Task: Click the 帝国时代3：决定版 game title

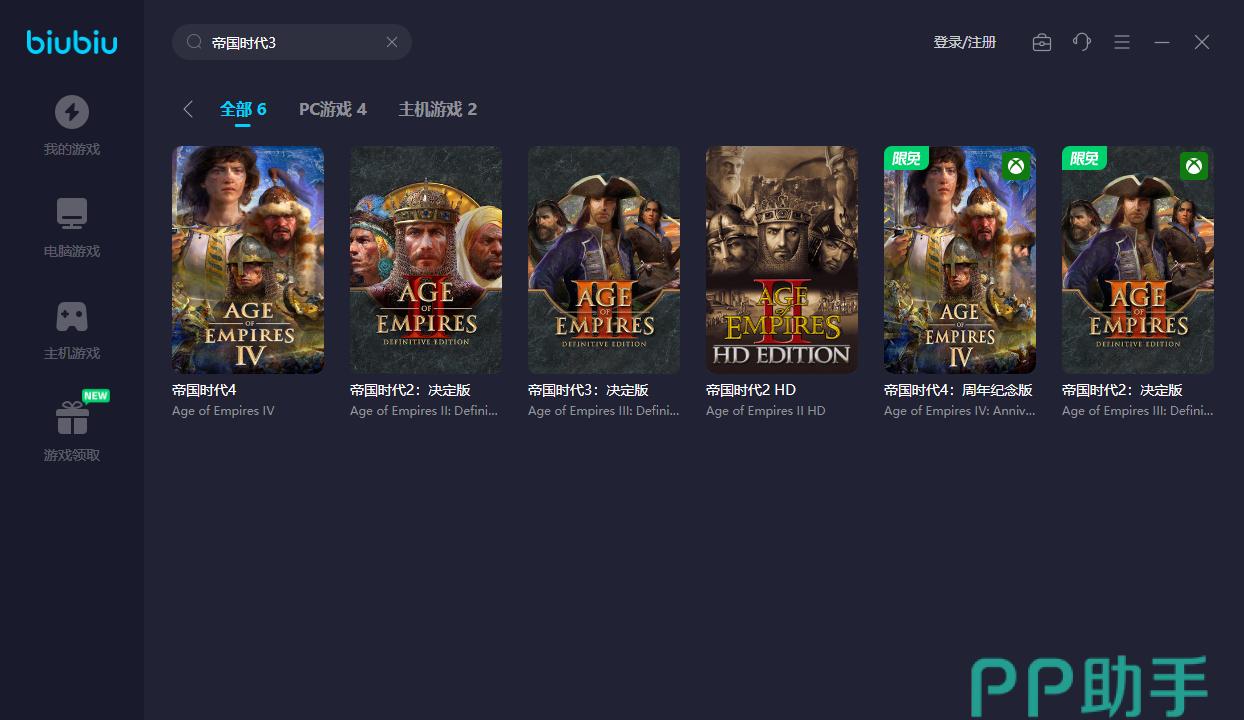Action: pyautogui.click(x=588, y=390)
